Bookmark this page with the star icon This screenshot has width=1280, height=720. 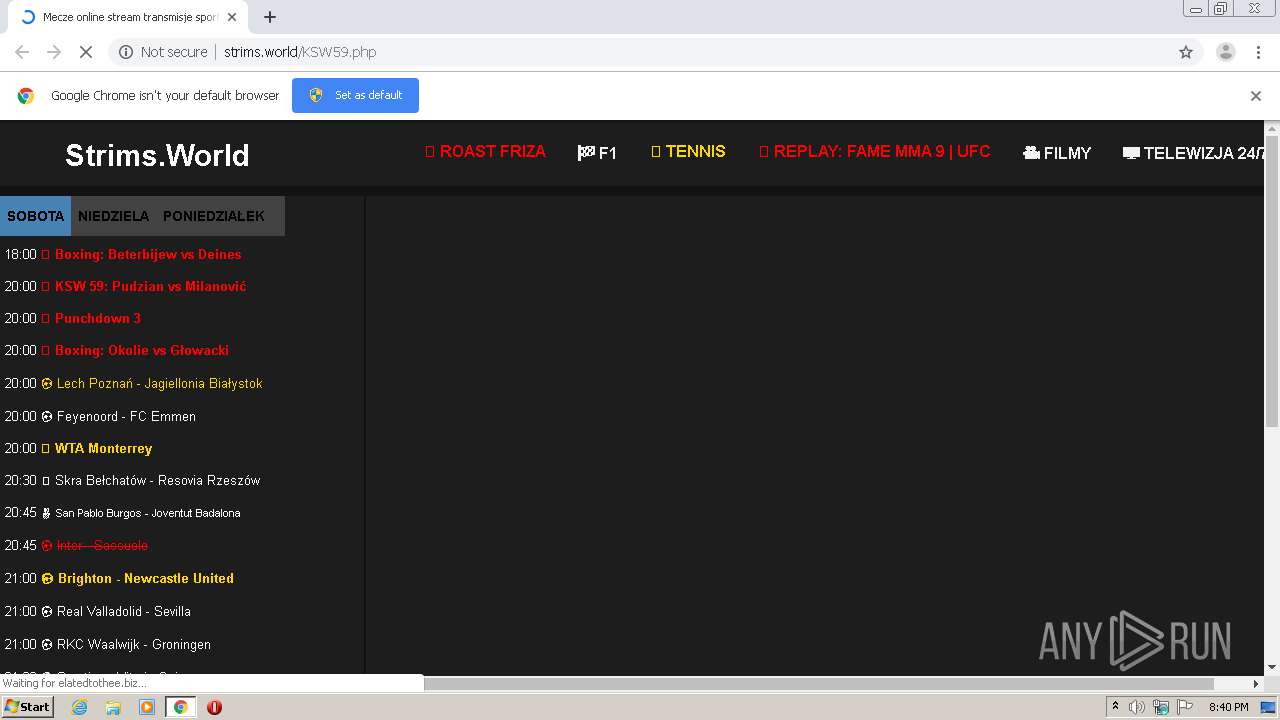[x=1186, y=52]
